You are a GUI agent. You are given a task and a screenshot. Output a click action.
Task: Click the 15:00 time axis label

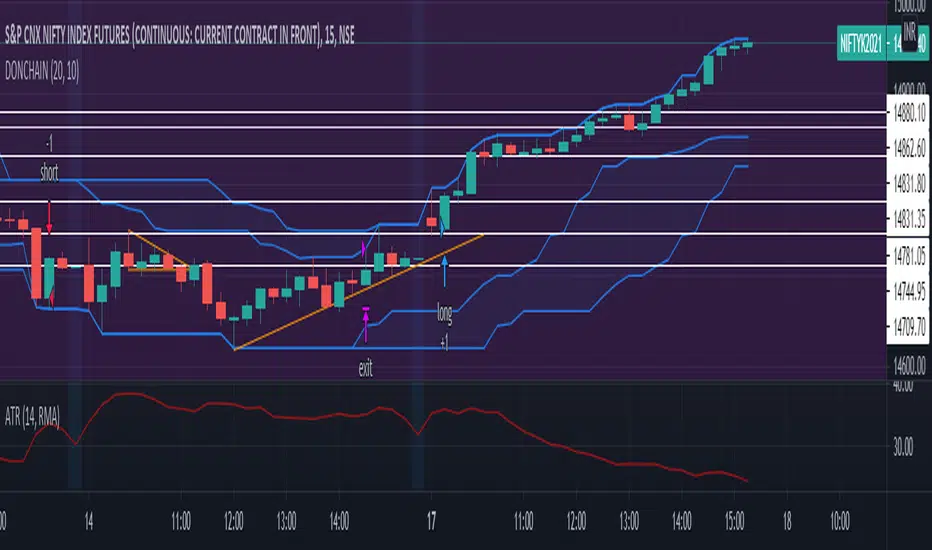pos(735,521)
